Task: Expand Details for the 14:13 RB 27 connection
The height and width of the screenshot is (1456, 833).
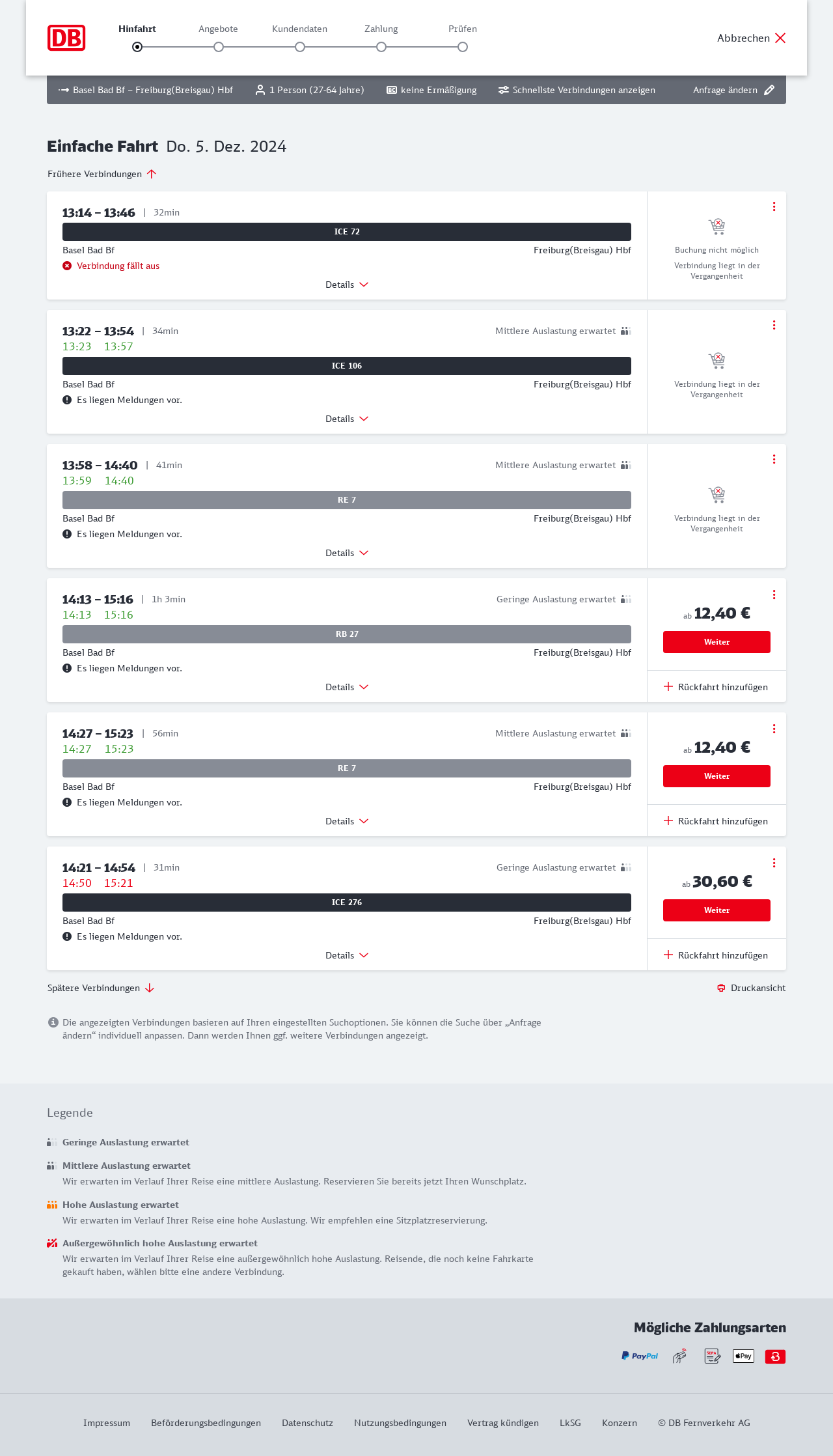Action: tap(347, 687)
